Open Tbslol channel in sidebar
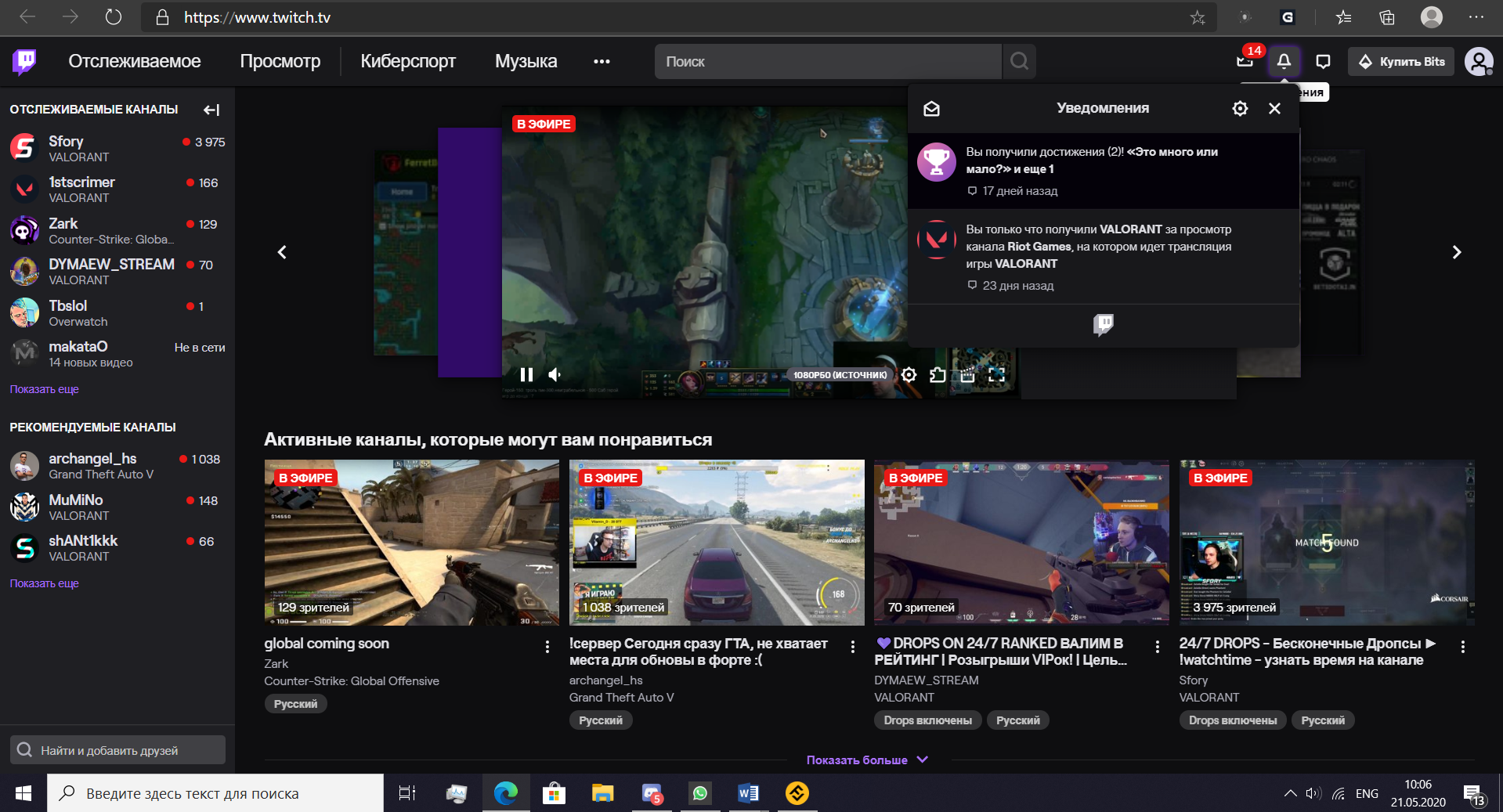Image resolution: width=1503 pixels, height=812 pixels. (x=117, y=312)
